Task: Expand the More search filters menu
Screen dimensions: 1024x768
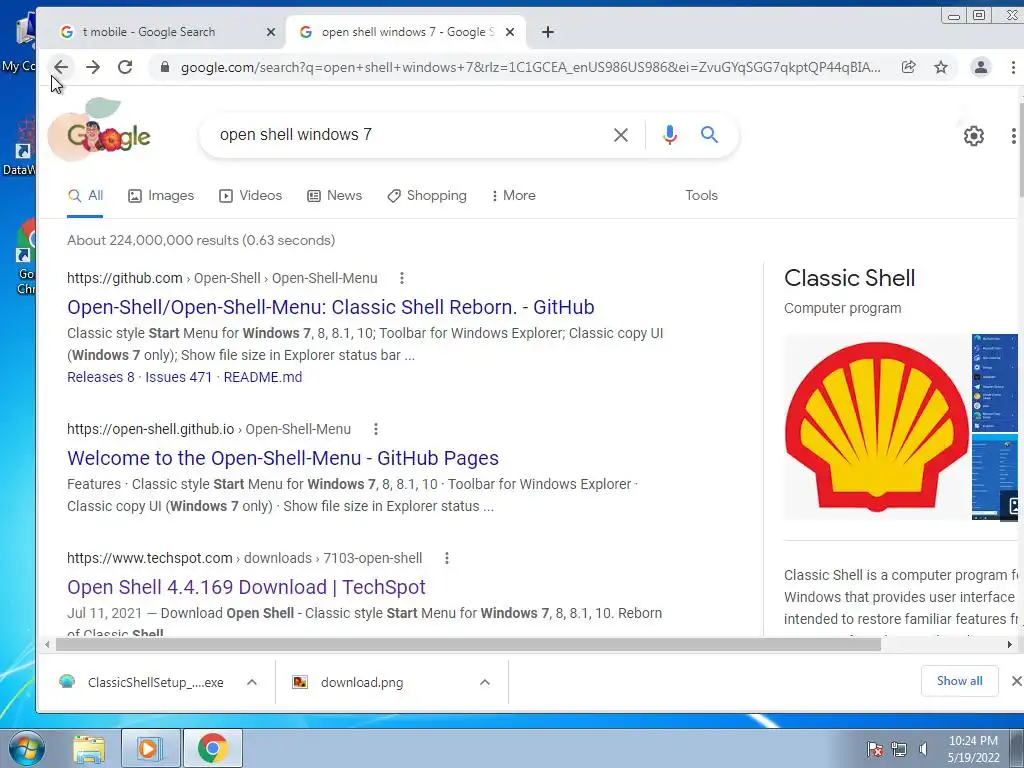Action: click(513, 195)
